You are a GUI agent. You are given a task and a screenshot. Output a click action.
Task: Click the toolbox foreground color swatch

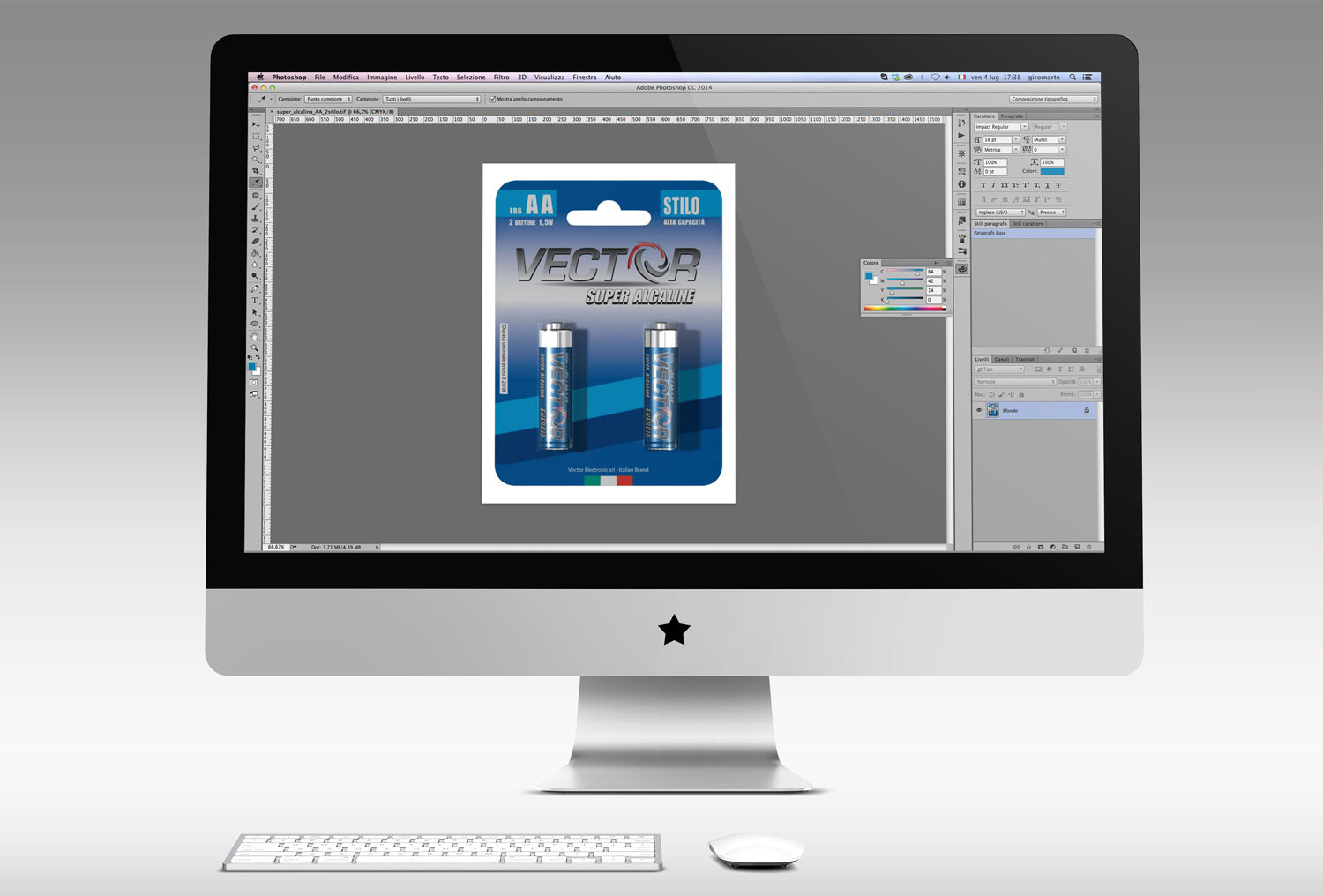pyautogui.click(x=252, y=365)
